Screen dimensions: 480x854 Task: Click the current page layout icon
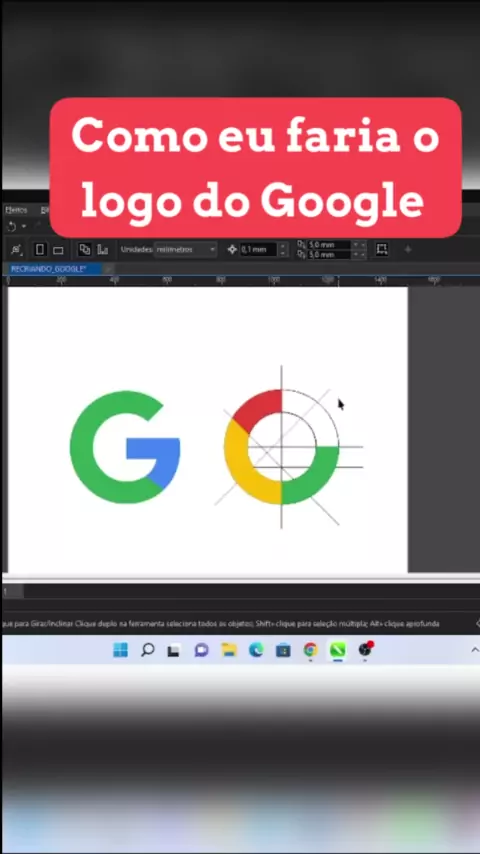pos(102,249)
